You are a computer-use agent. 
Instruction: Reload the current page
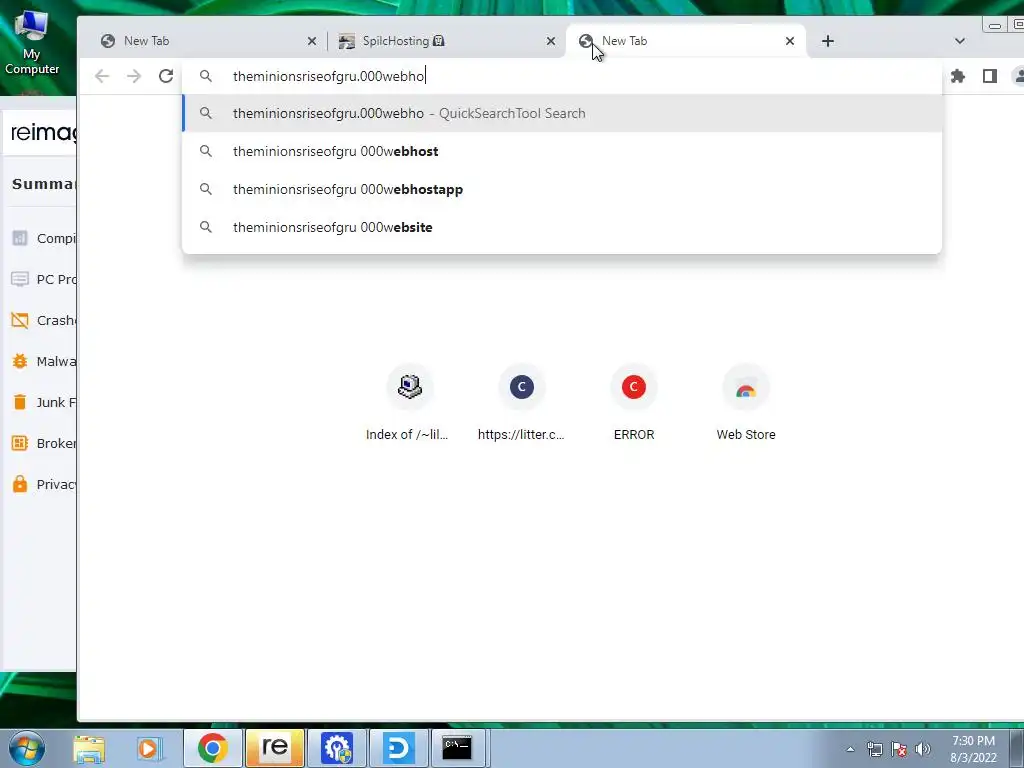(x=166, y=76)
